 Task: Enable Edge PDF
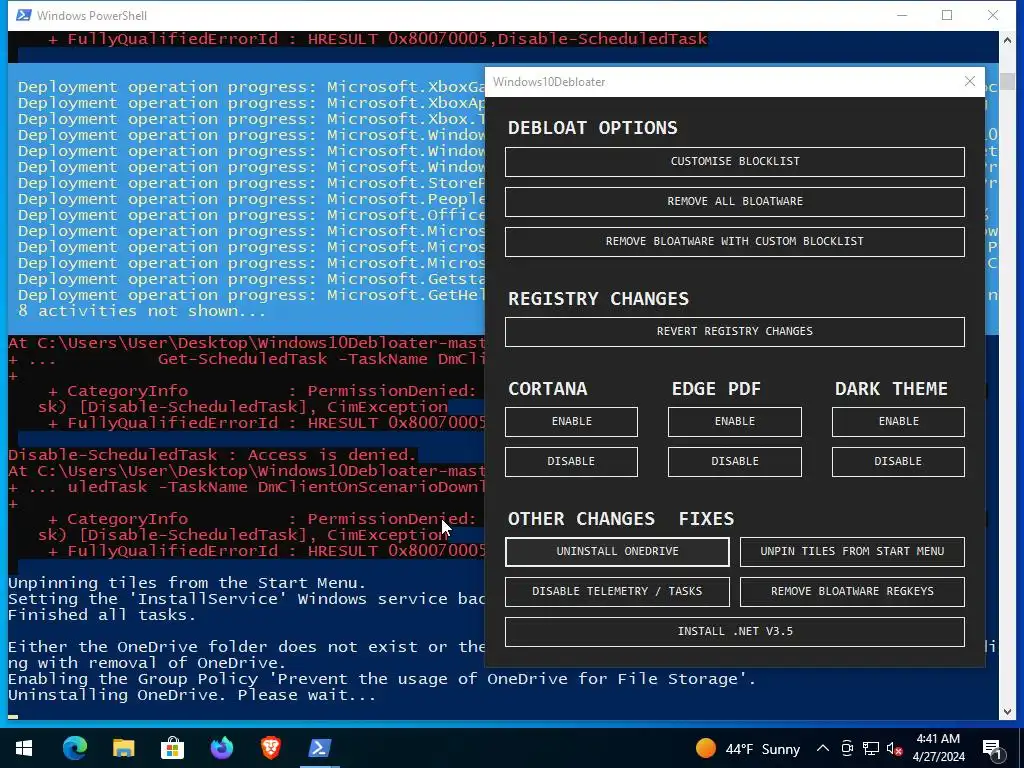[735, 421]
